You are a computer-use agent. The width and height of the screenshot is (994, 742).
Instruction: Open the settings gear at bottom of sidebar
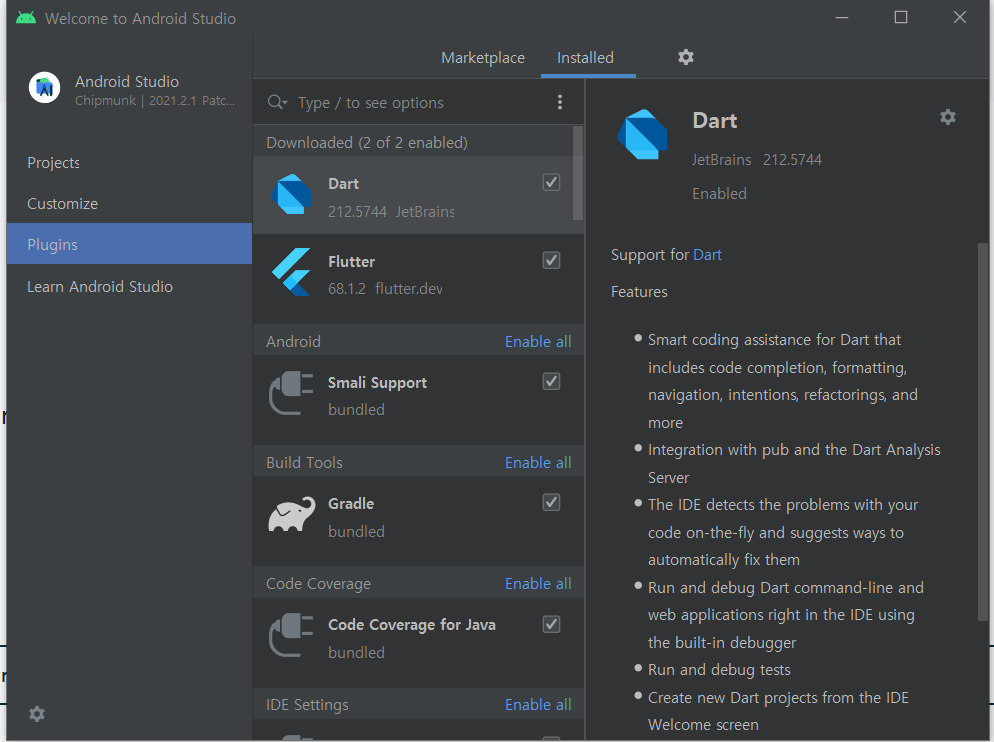(x=37, y=714)
